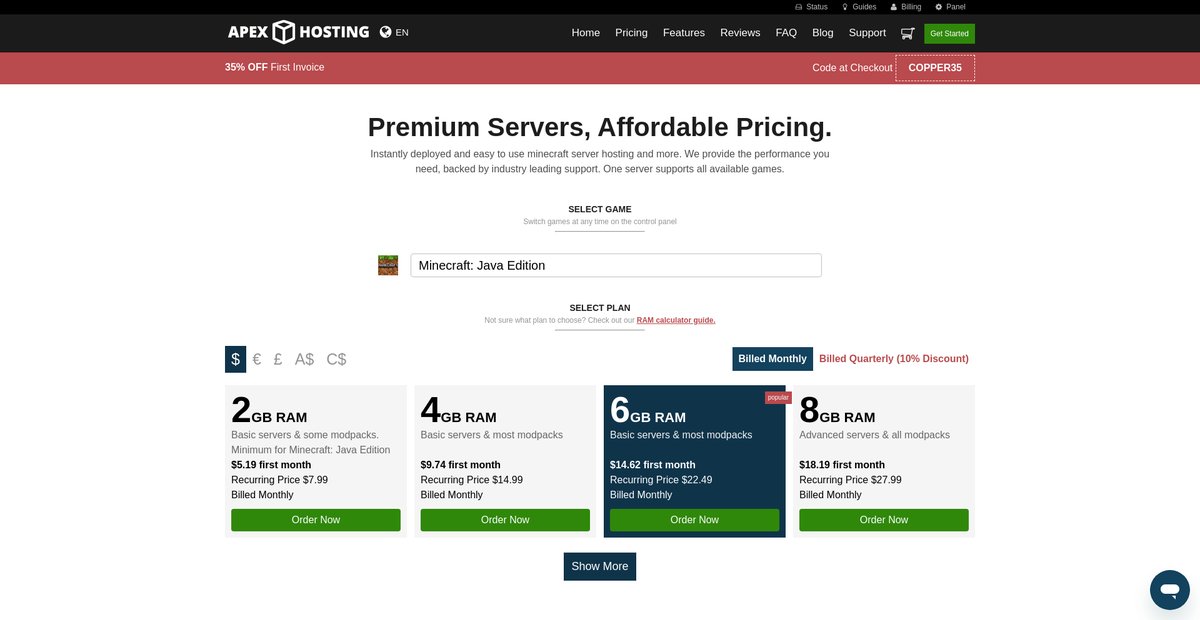Image resolution: width=1200 pixels, height=620 pixels.
Task: Open the Reviews menu item
Action: 740,33
